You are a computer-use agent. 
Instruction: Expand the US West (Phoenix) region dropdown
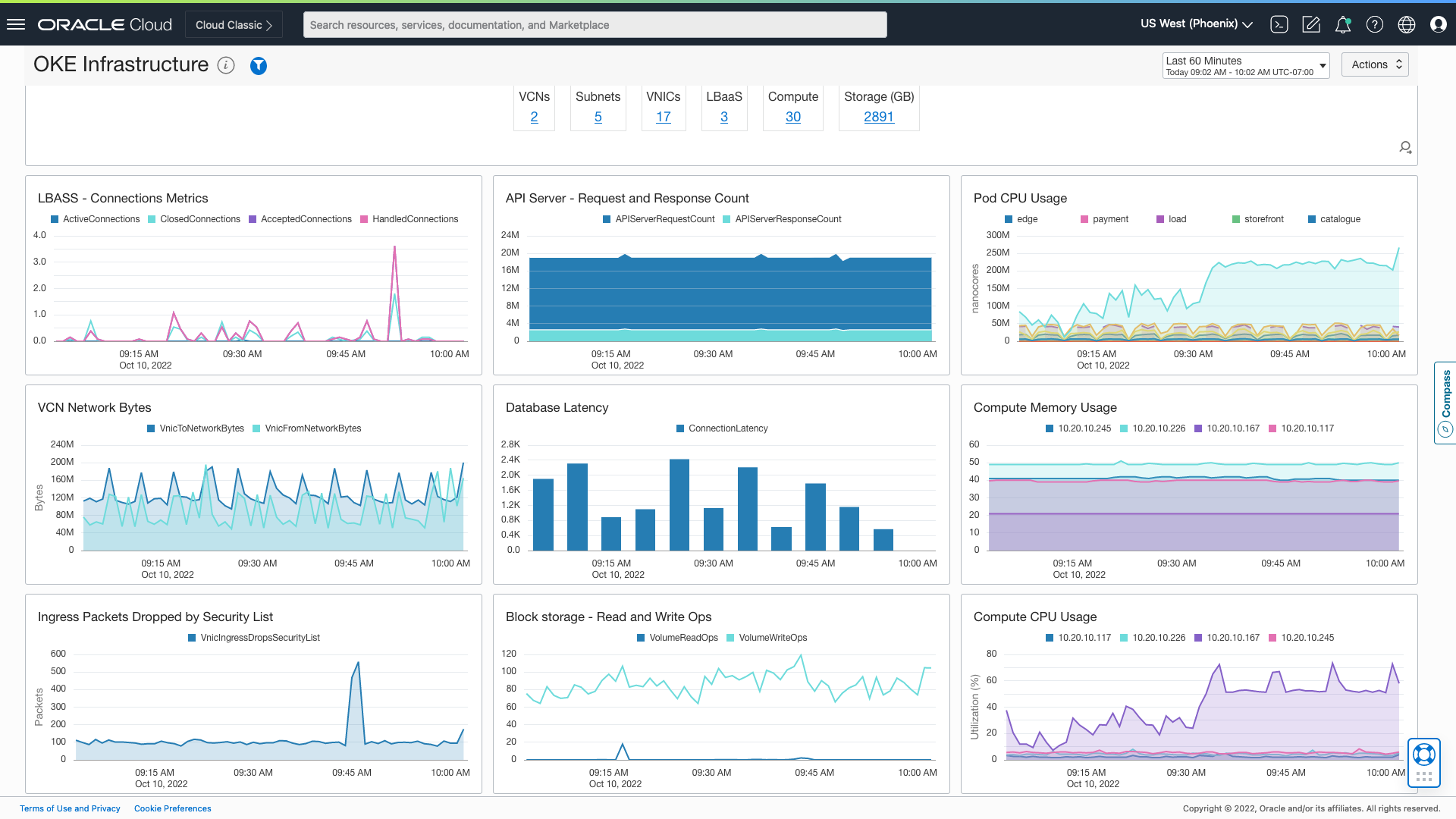point(1196,24)
